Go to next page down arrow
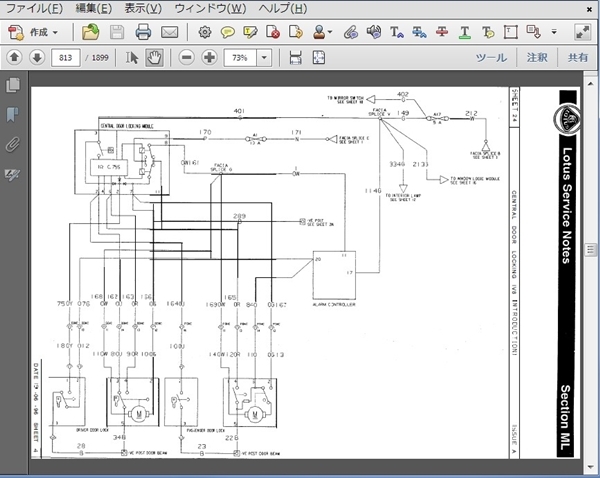 click(37, 58)
